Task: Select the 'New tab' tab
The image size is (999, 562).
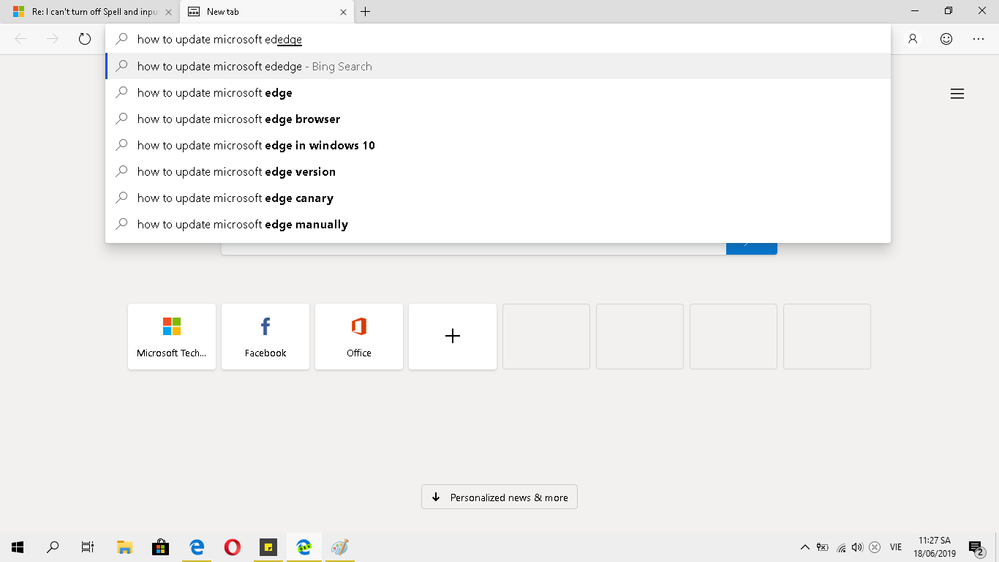Action: click(x=267, y=11)
